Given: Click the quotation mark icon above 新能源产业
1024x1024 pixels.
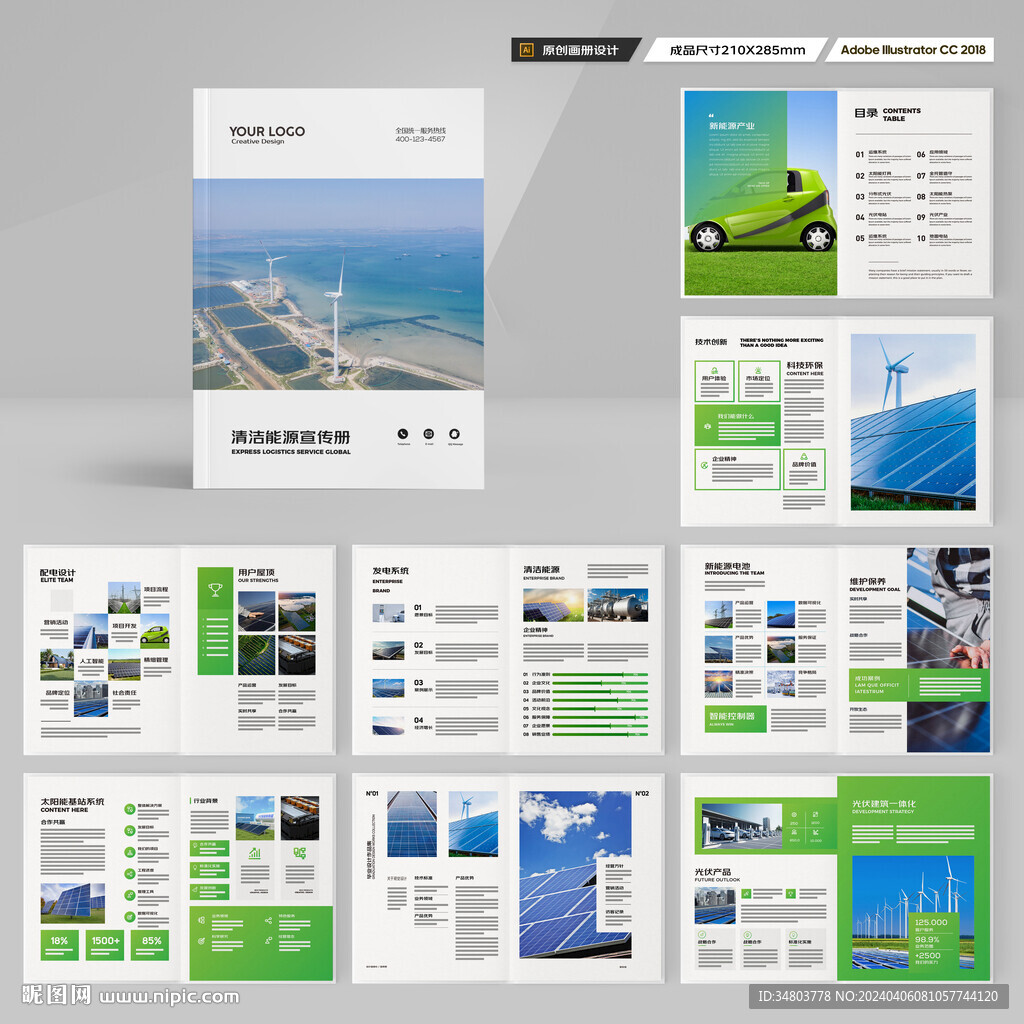Looking at the screenshot, I should pos(711,116).
